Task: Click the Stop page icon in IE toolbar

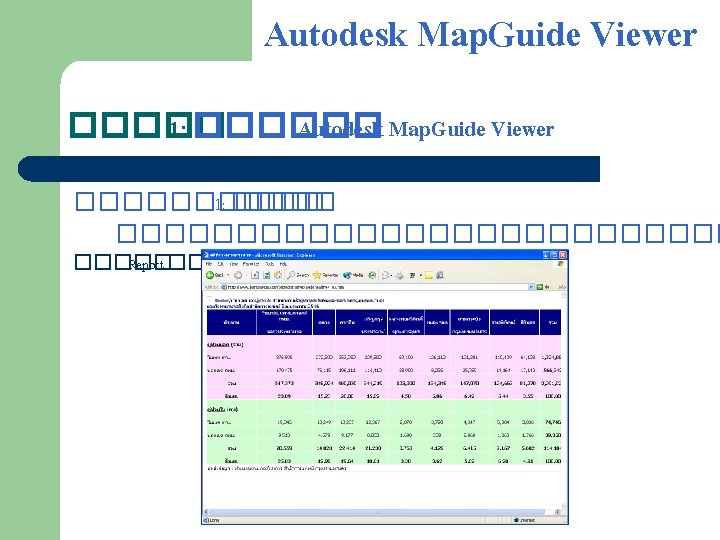Action: click(255, 275)
